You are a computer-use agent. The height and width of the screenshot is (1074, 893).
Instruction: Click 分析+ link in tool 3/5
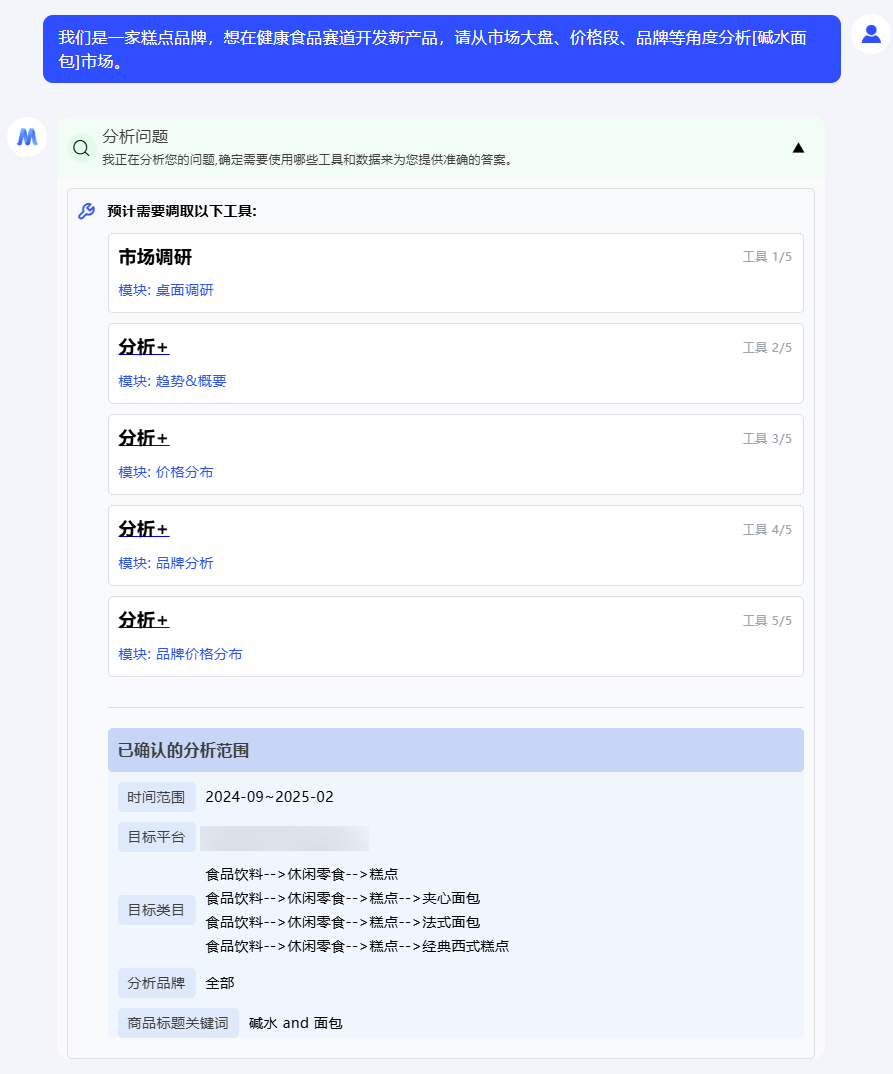tap(144, 438)
